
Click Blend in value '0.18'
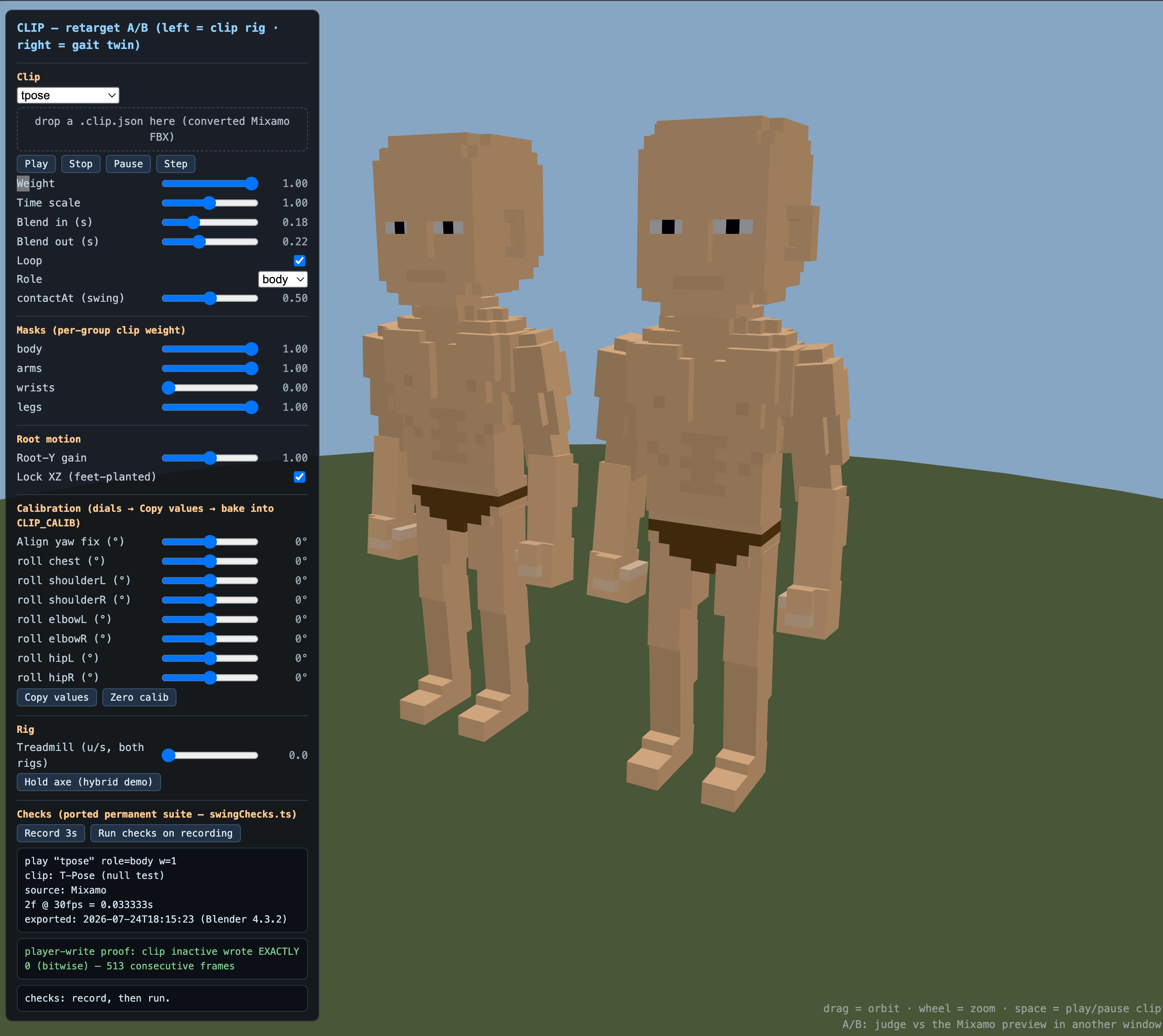[x=295, y=222]
